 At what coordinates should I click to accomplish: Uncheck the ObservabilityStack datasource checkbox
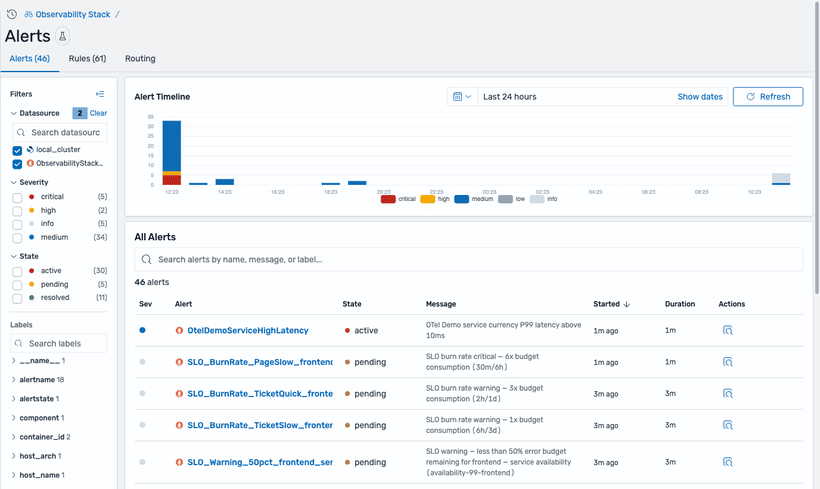tap(17, 164)
